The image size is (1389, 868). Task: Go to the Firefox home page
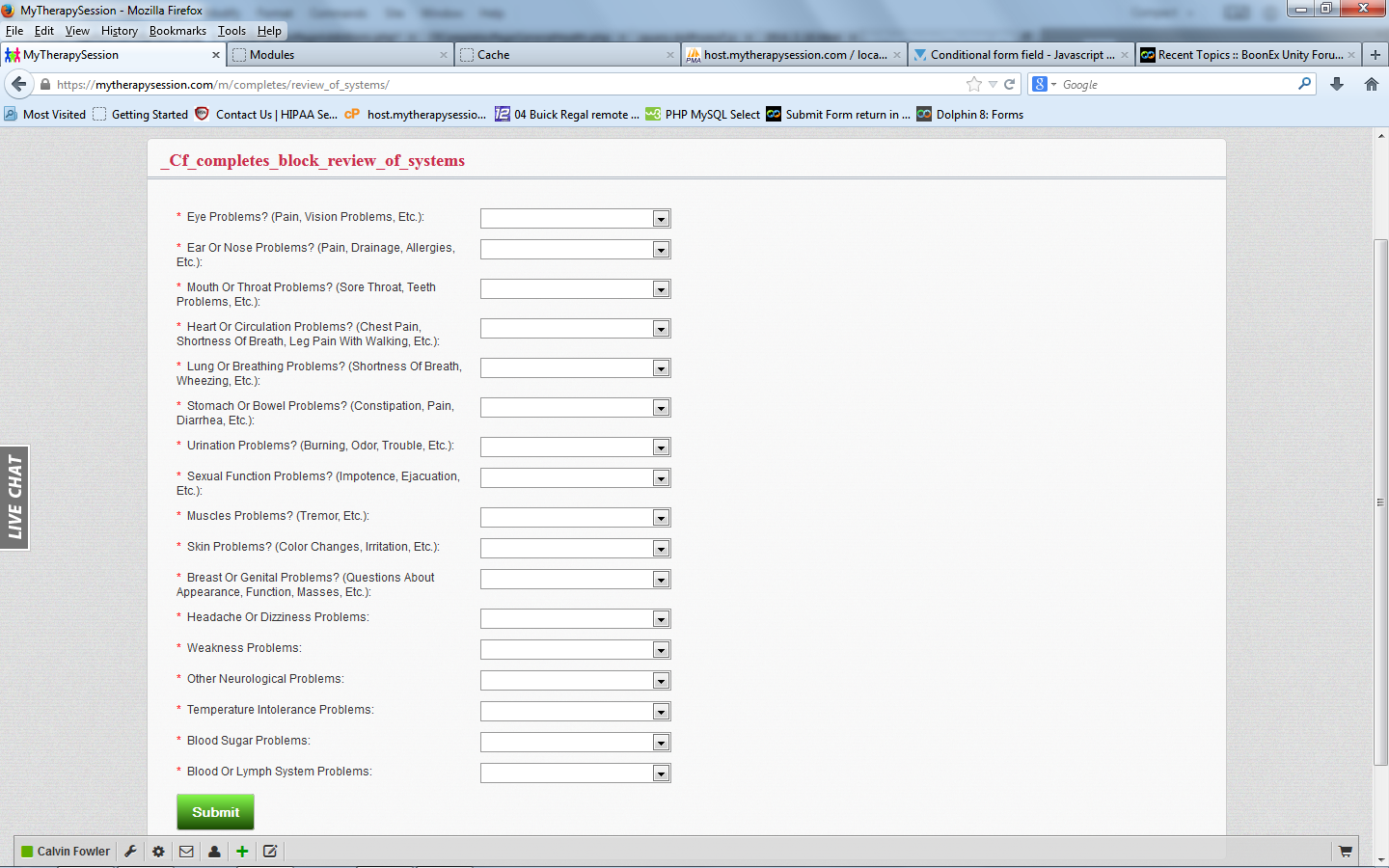pos(1371,85)
